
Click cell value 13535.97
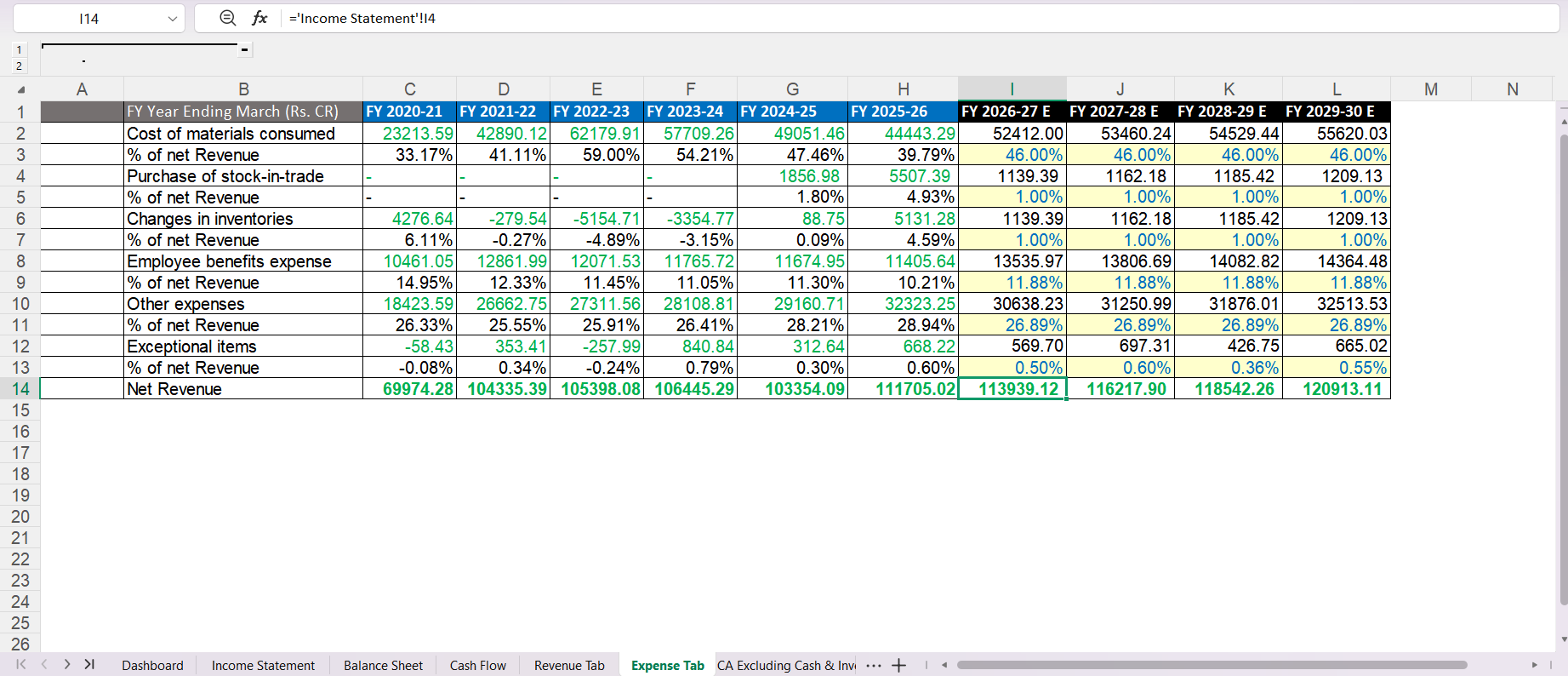(1012, 261)
